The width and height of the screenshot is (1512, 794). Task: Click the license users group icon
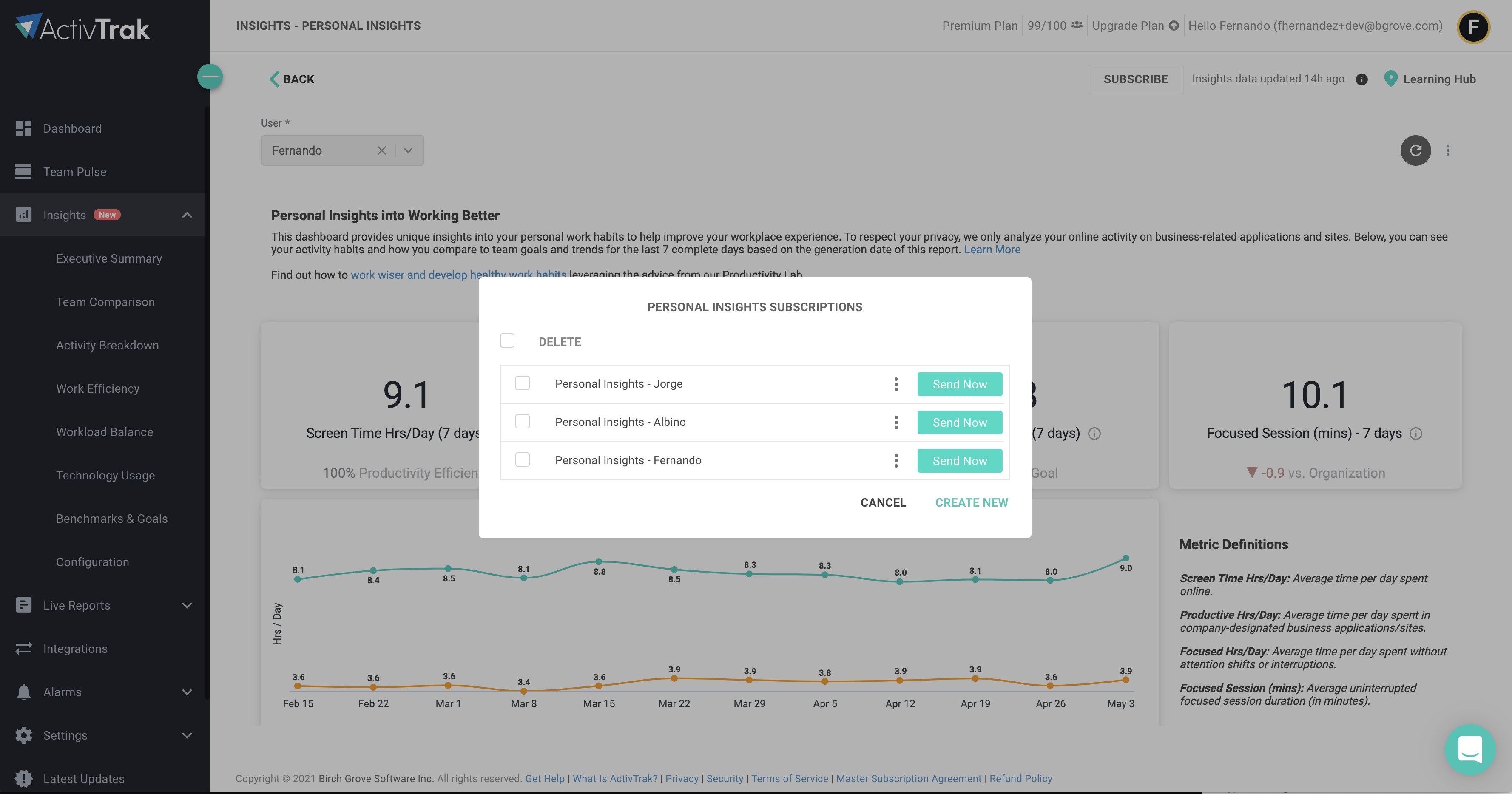[x=1077, y=25]
